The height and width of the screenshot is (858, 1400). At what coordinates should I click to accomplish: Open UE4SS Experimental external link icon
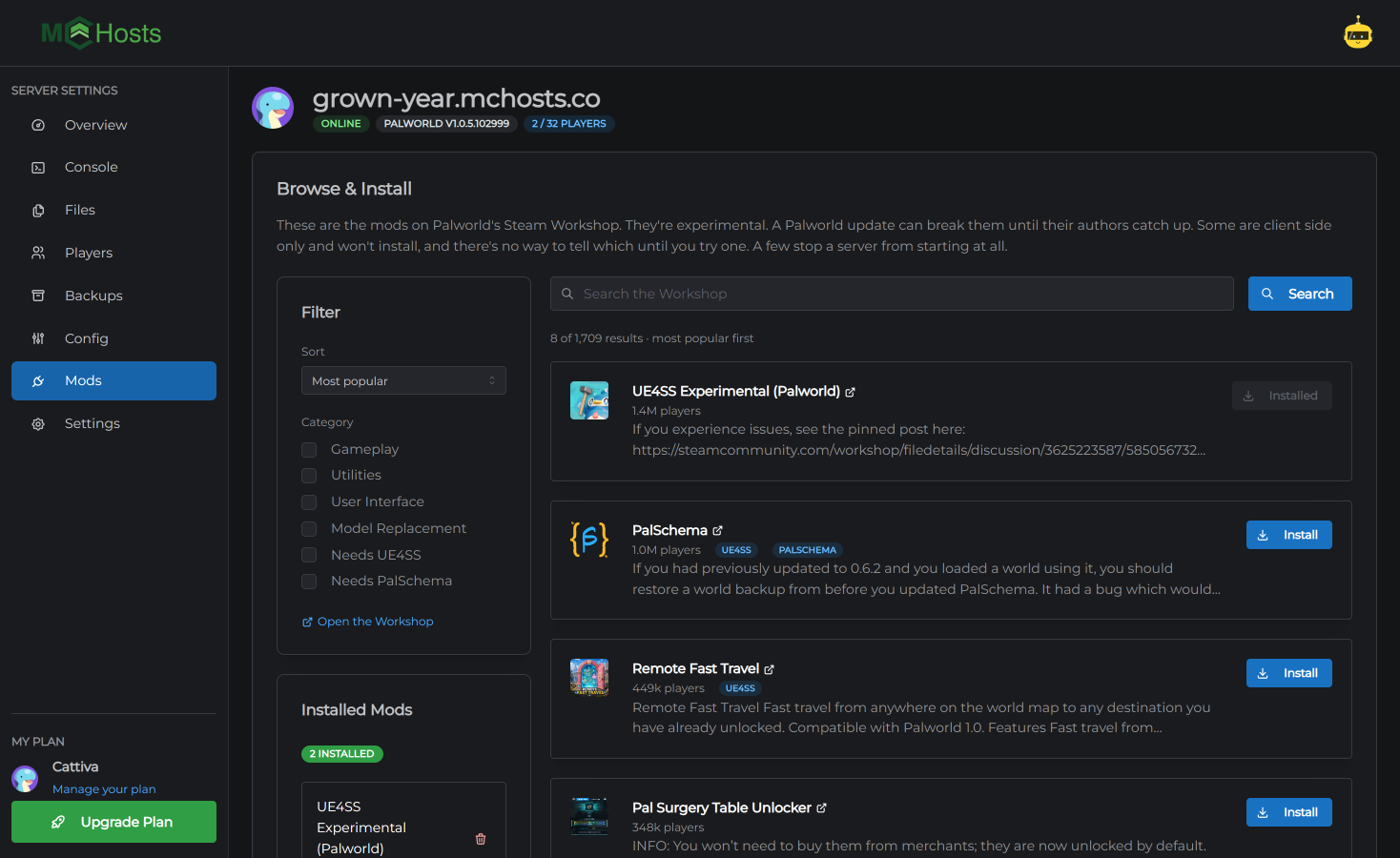point(850,392)
